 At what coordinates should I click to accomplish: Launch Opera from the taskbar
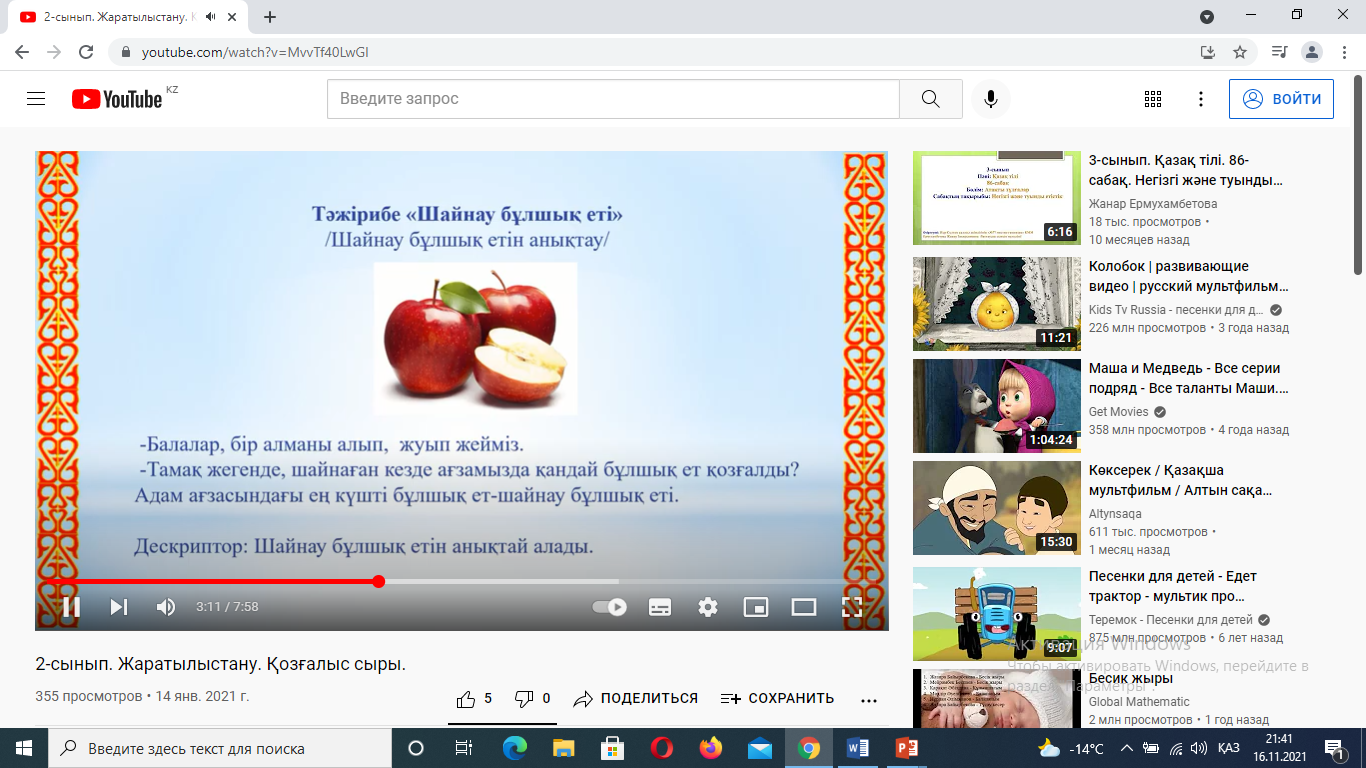(662, 748)
